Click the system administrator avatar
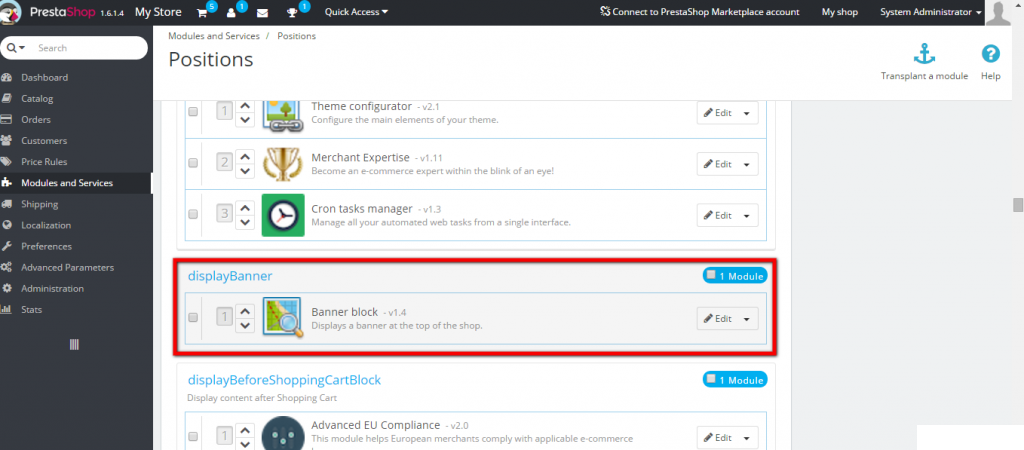This screenshot has width=1024, height=450. 998,13
